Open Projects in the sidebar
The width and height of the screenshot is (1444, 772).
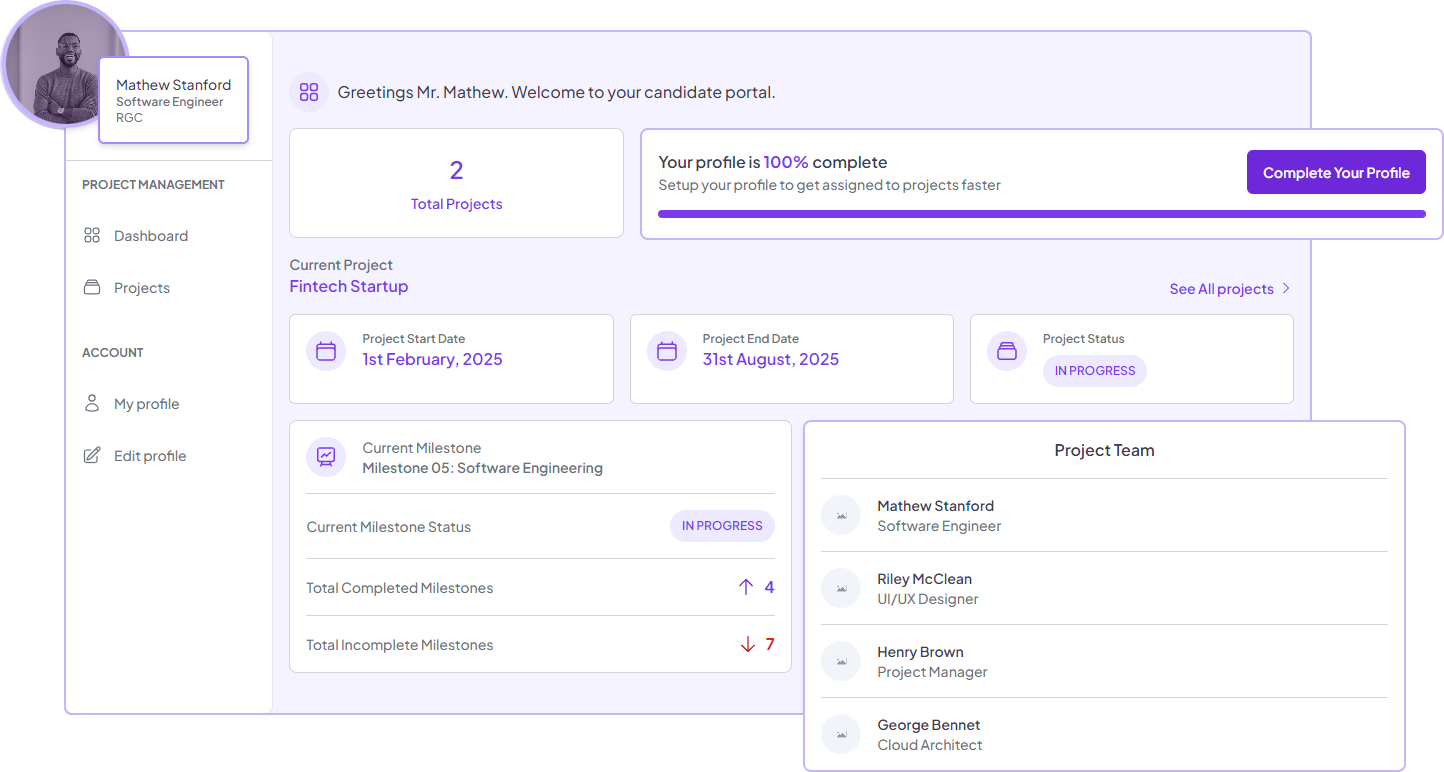tap(141, 288)
